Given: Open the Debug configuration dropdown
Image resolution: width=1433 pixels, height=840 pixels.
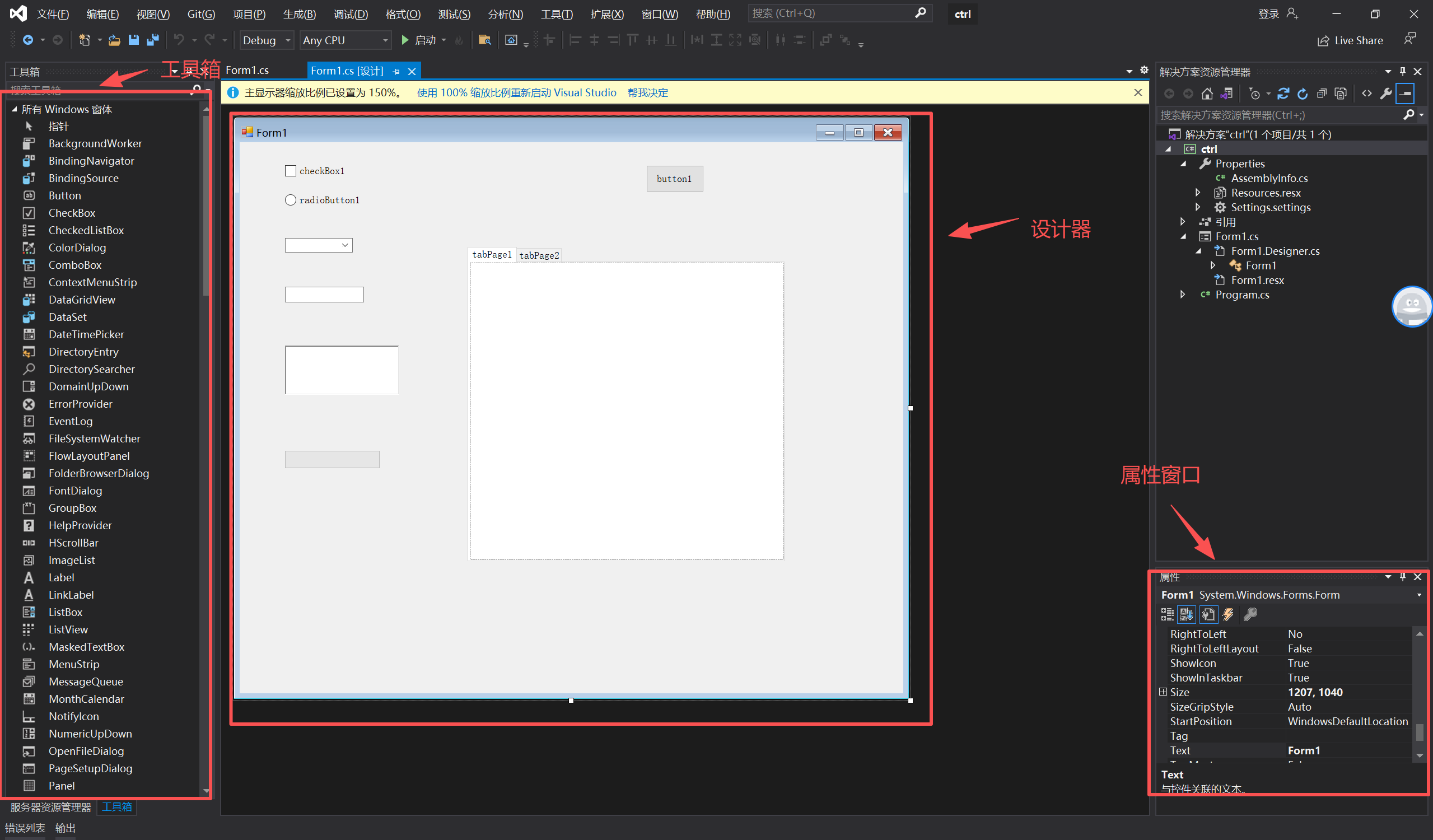Looking at the screenshot, I should pos(288,40).
